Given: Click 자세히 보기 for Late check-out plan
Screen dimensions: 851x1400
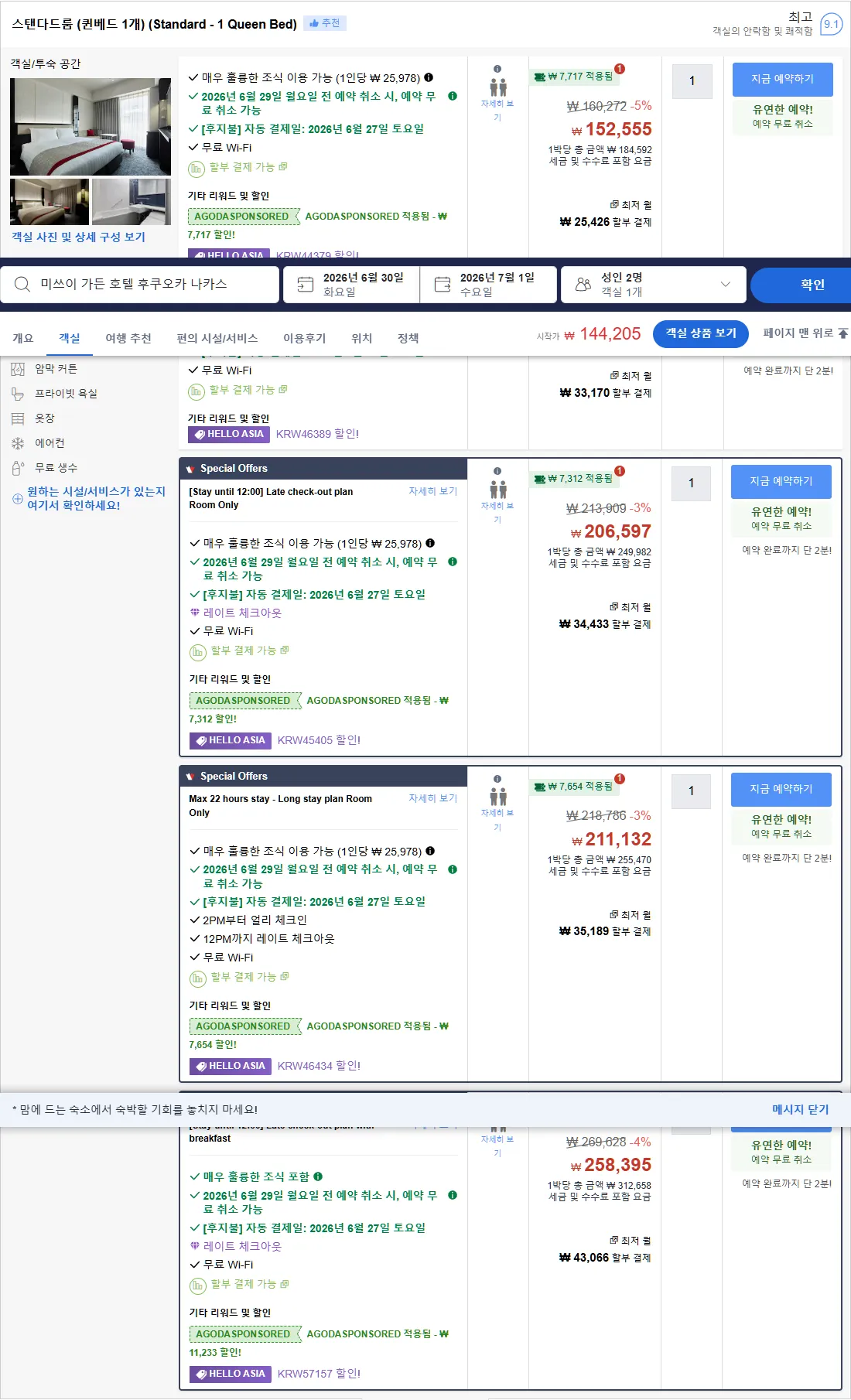Looking at the screenshot, I should pyautogui.click(x=432, y=491).
